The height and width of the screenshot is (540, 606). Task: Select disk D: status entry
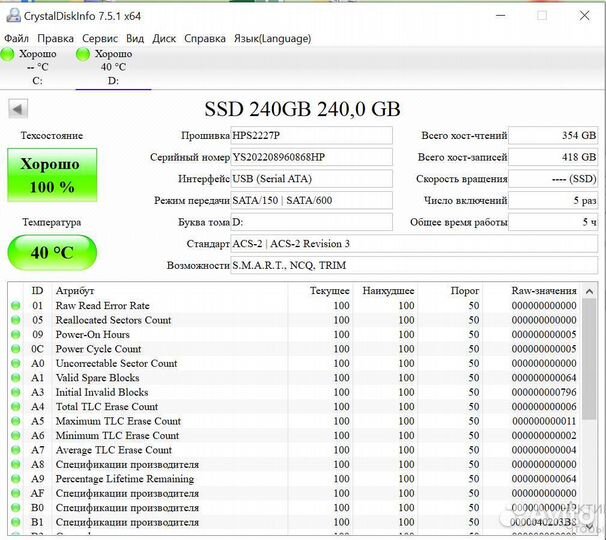(x=113, y=67)
